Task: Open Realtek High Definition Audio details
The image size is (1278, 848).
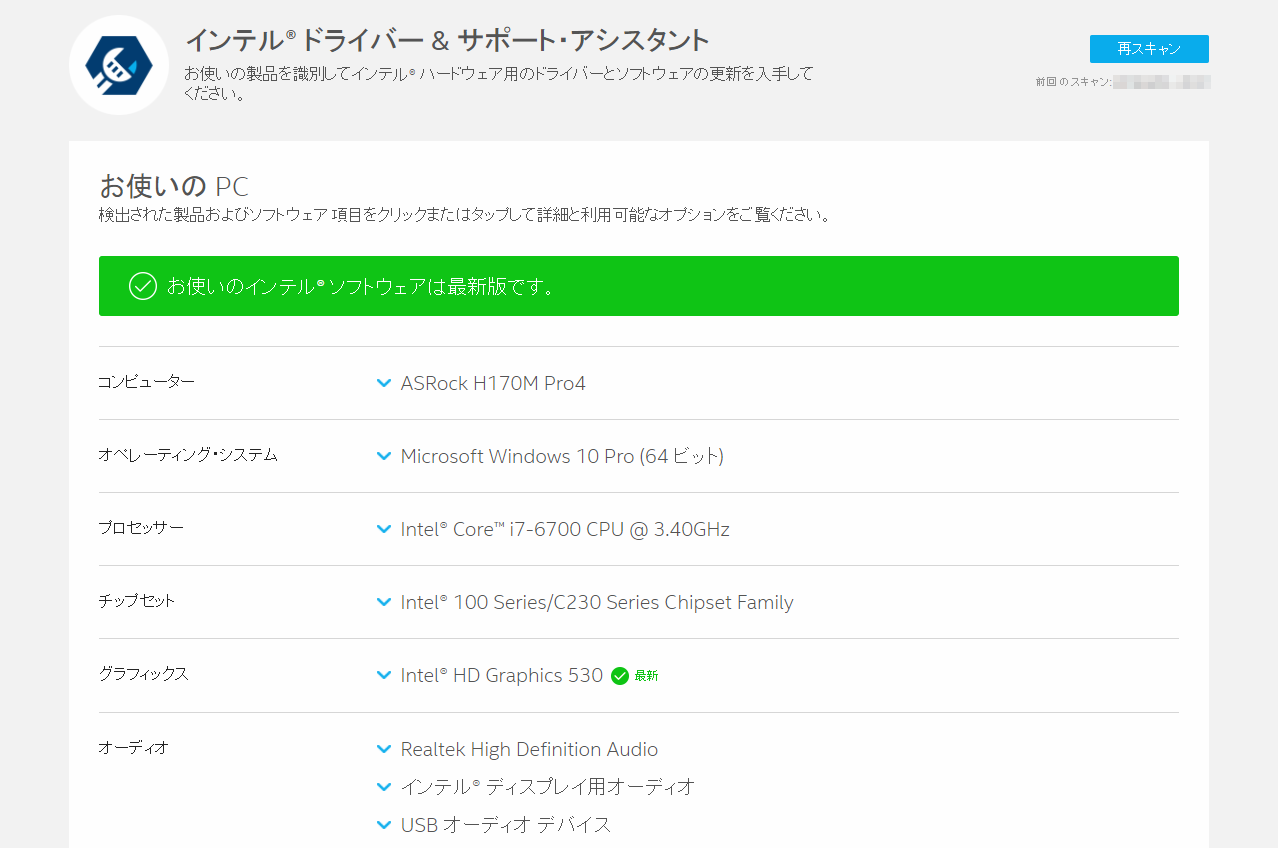Action: tap(529, 749)
